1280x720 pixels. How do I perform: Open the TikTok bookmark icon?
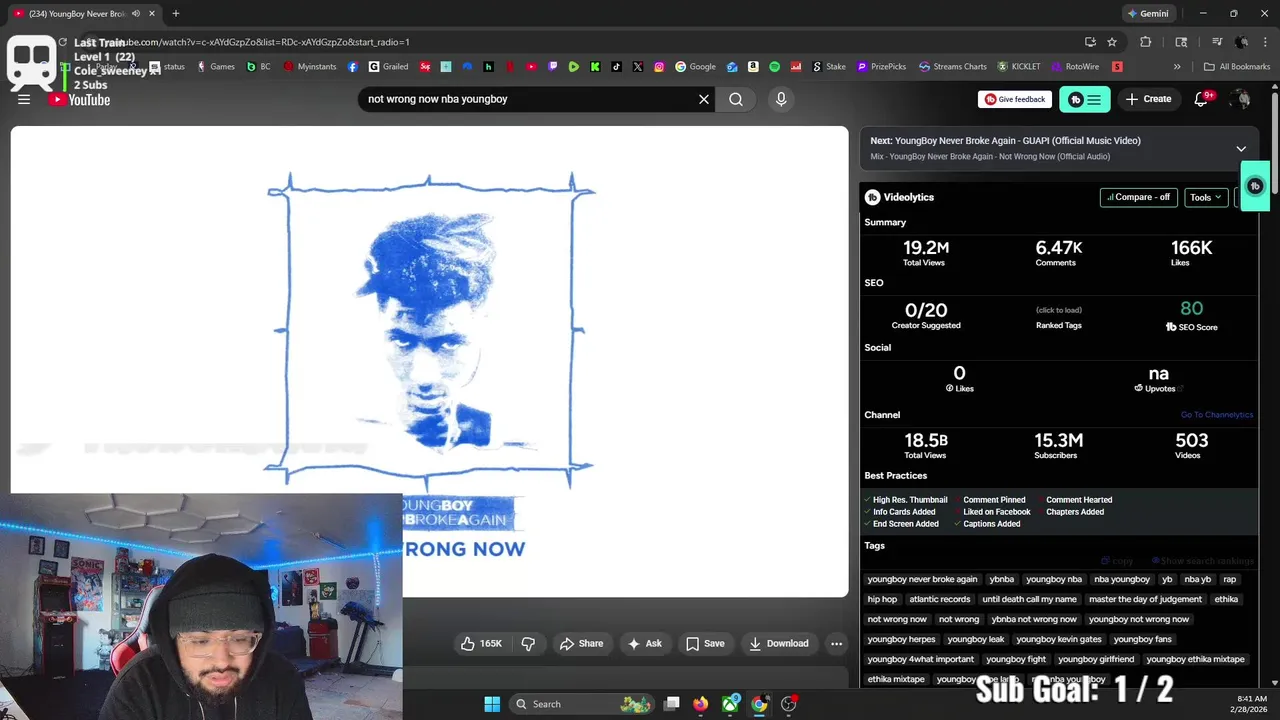616,67
